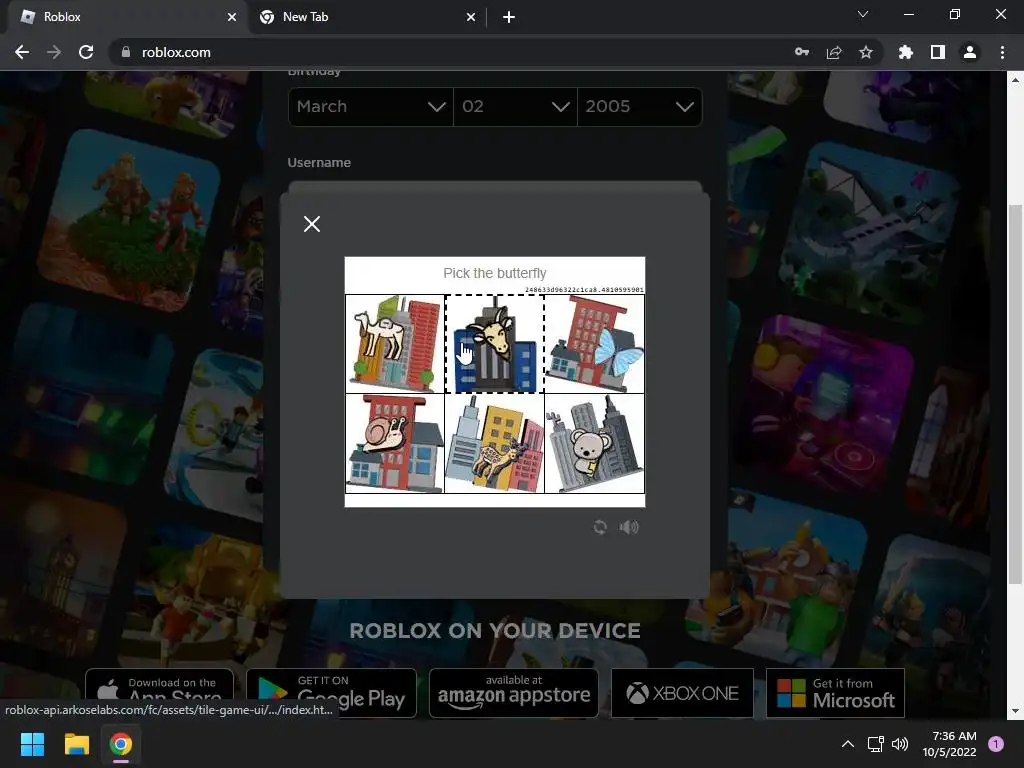The height and width of the screenshot is (768, 1024).
Task: Click scrollbar down arrow
Action: (1015, 711)
